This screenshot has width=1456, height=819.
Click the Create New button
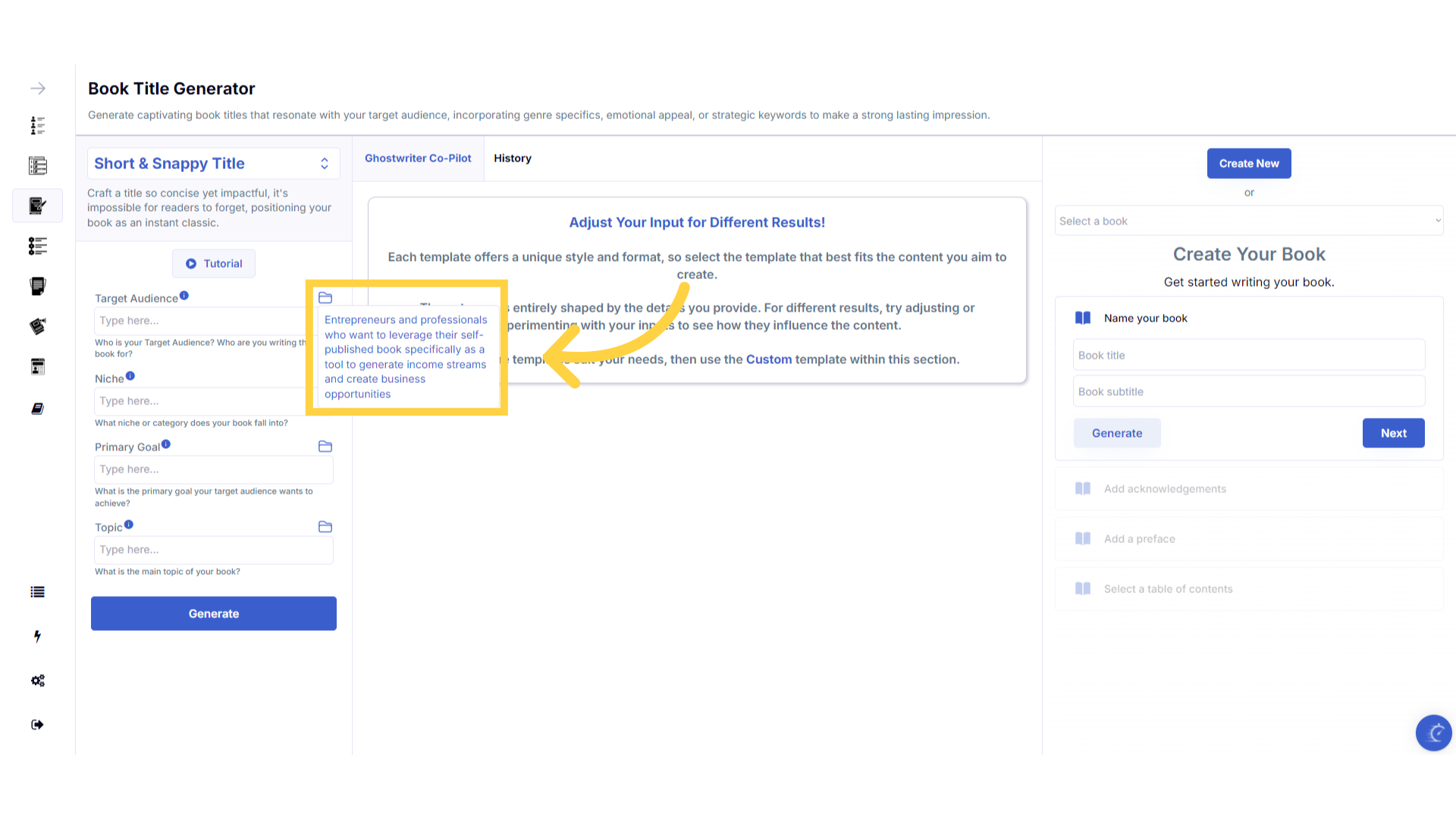1248,164
